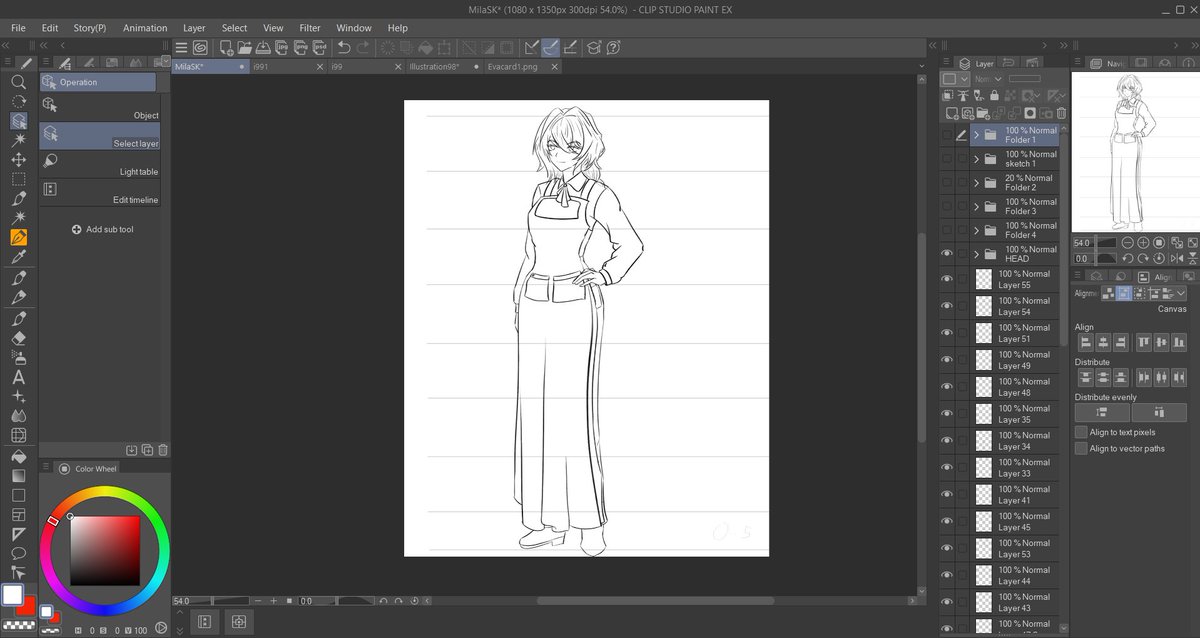Show the Folder 2 layer folder
Screen dimensions: 1200x638
click(x=947, y=182)
